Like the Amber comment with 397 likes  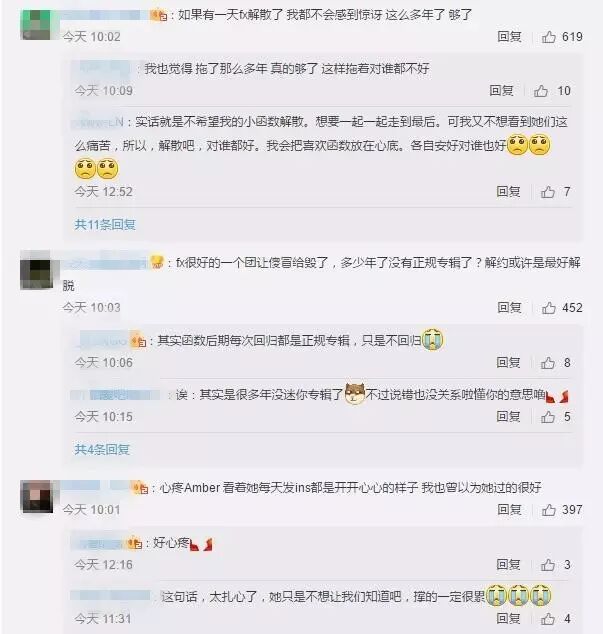coord(548,510)
